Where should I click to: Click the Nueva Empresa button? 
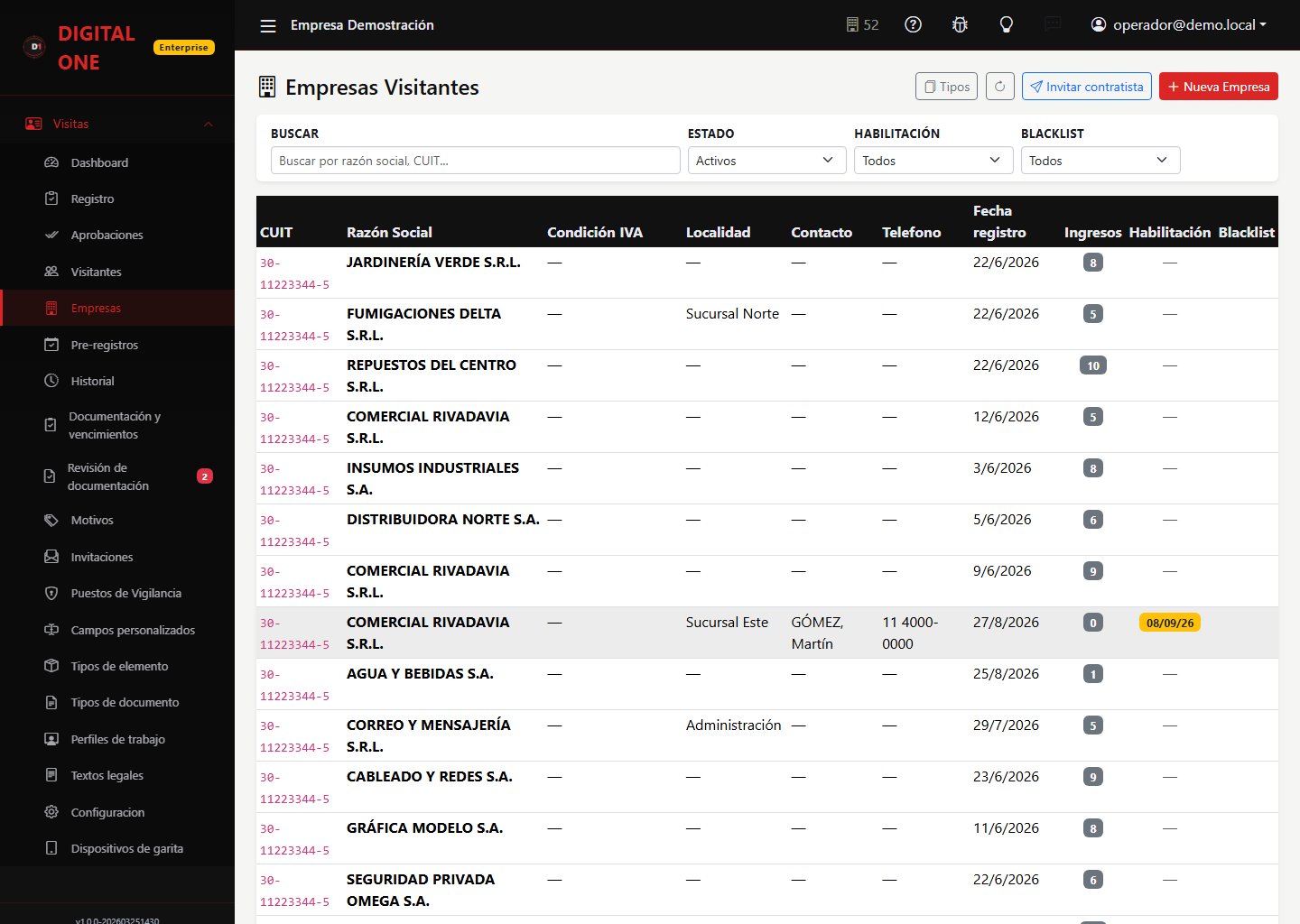tap(1219, 87)
